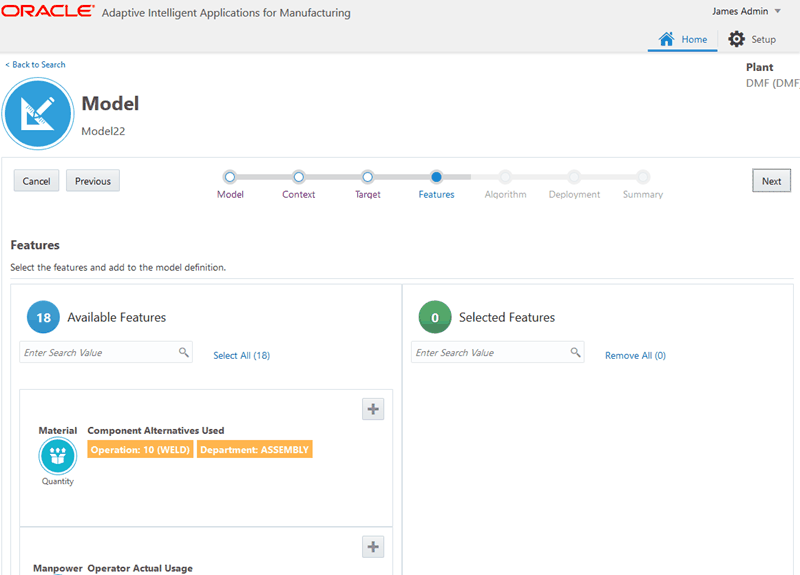Click the Back to Search link
This screenshot has height=575, width=800.
click(36, 65)
